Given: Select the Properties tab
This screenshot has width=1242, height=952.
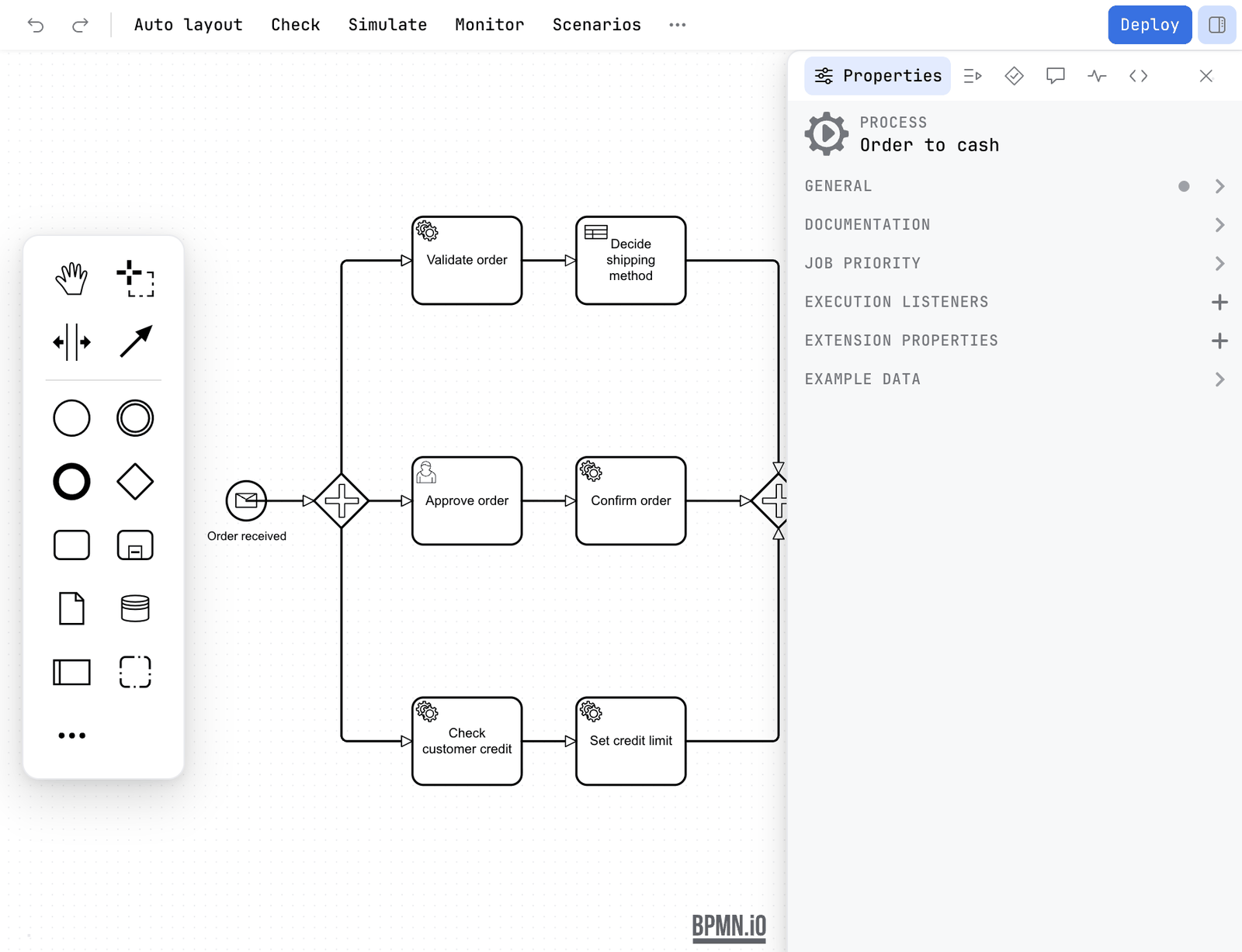Looking at the screenshot, I should pyautogui.click(x=878, y=76).
